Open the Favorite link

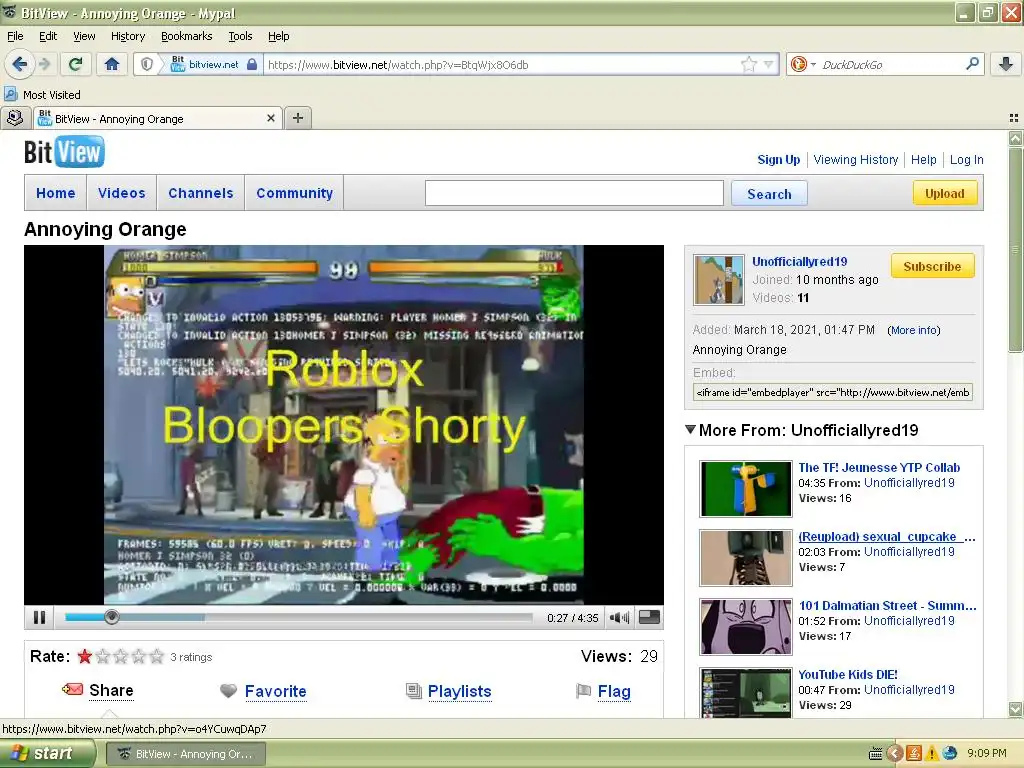(276, 691)
